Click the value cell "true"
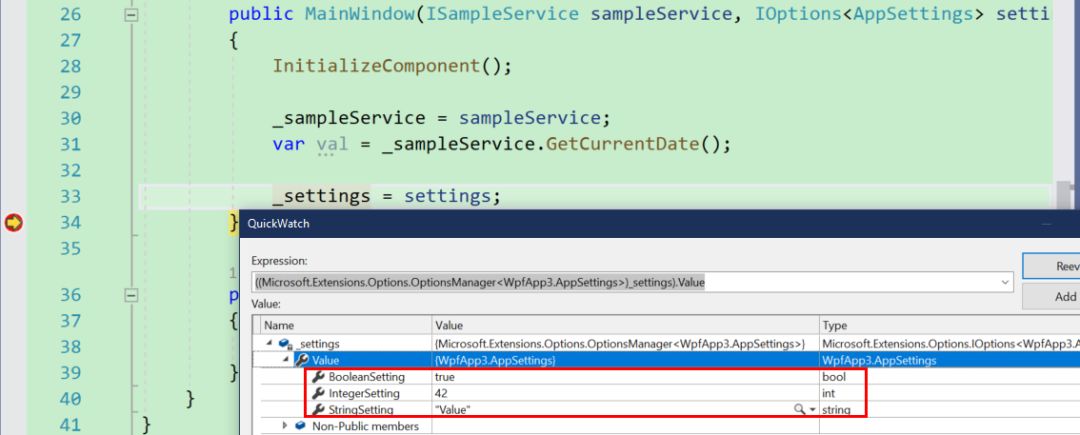Screen dimensions: 1080x435 [x=444, y=377]
